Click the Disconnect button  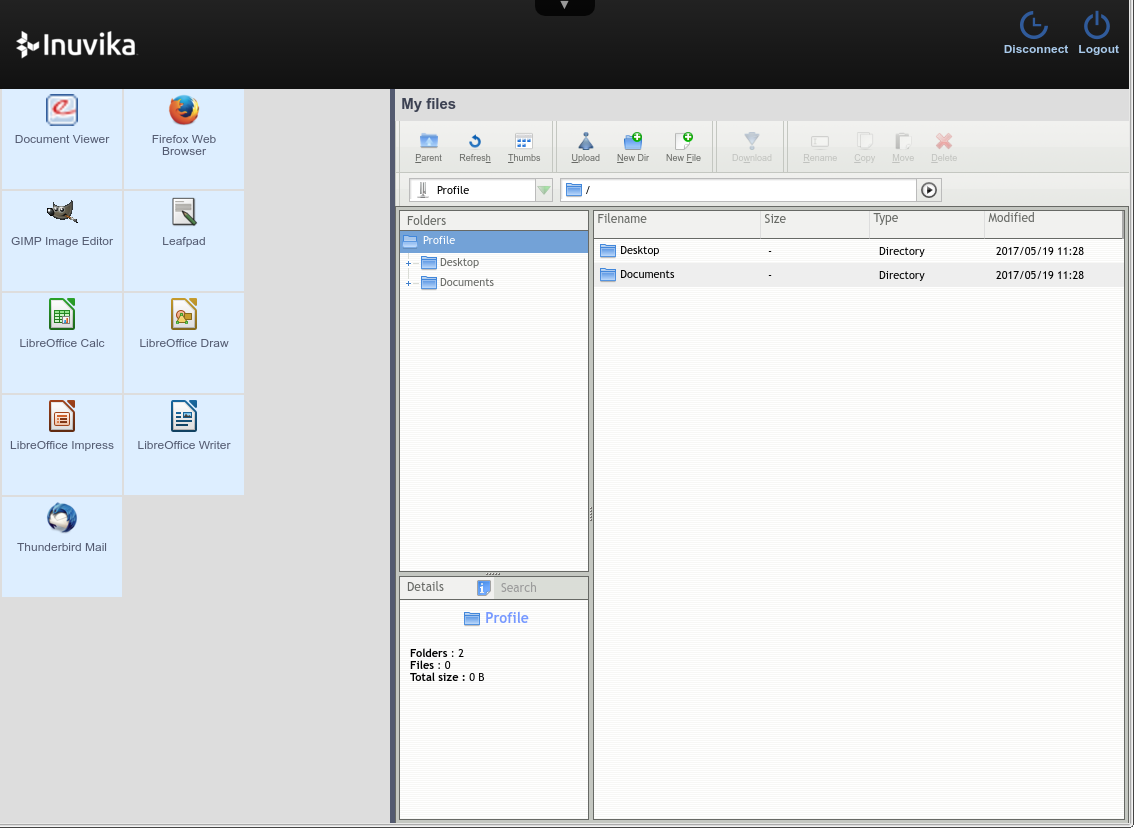click(1035, 33)
